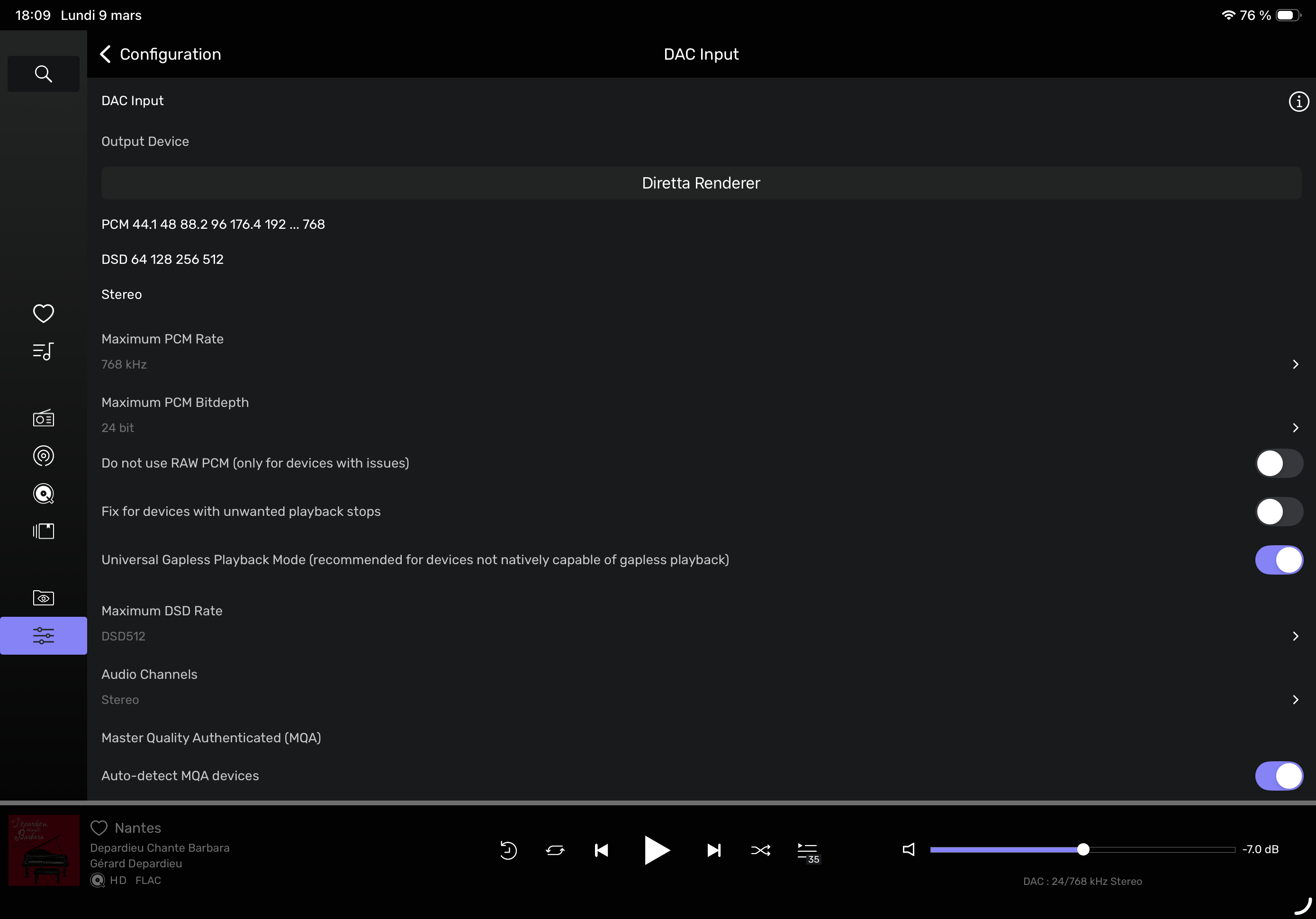Select the settings sliders sidebar tab

click(43, 635)
